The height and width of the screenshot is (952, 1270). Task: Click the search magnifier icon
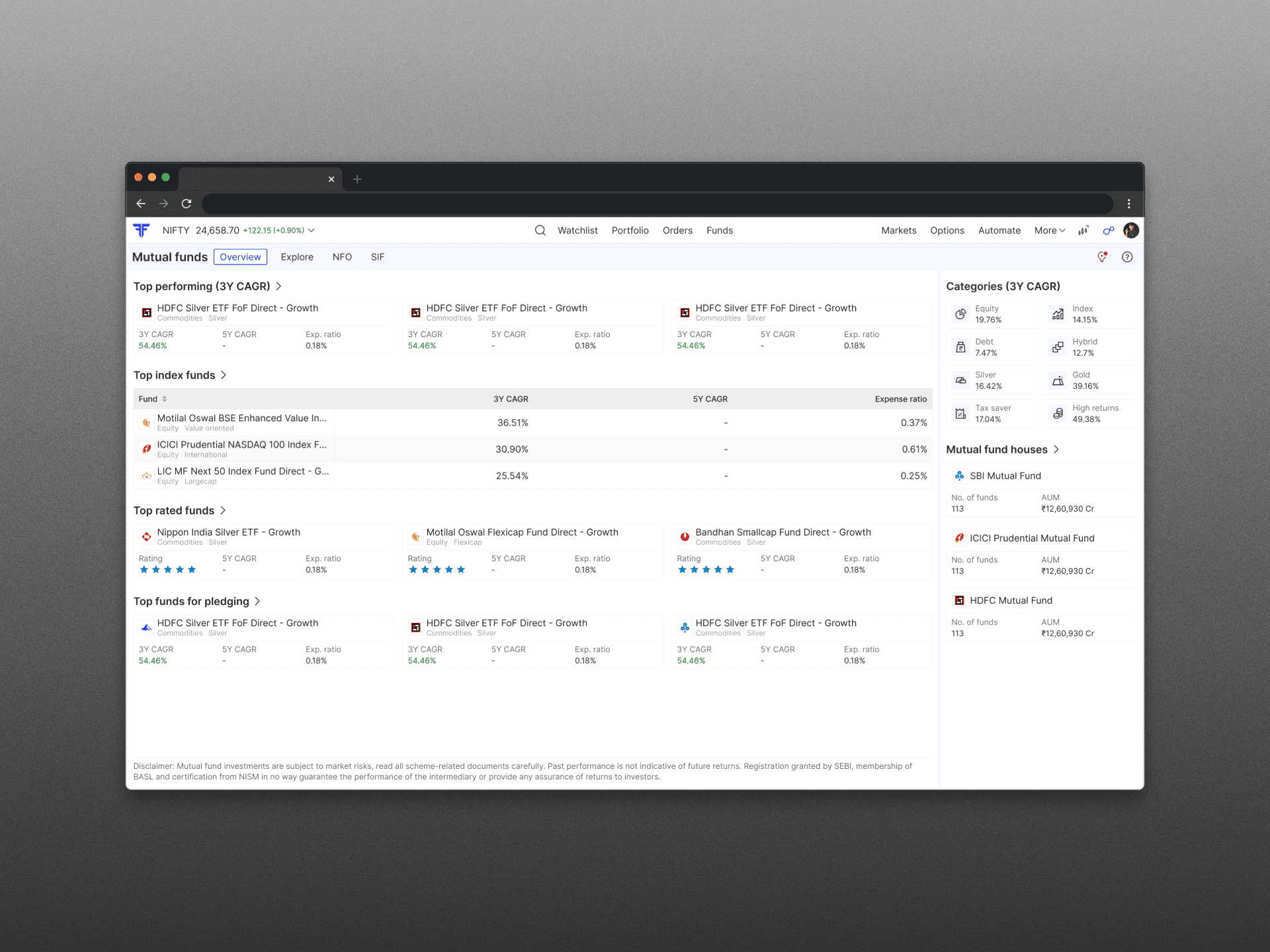[540, 230]
